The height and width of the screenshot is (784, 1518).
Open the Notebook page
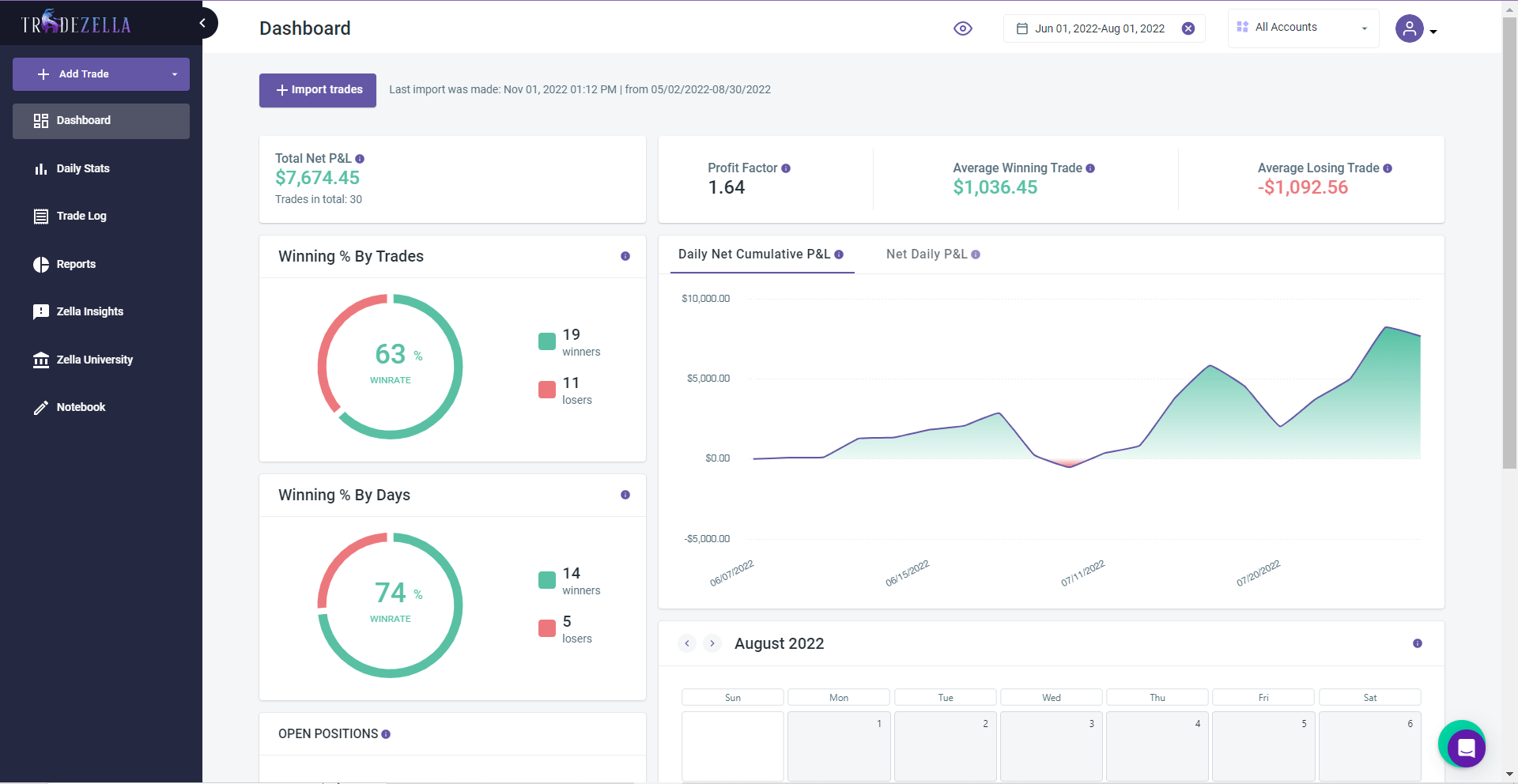81,407
